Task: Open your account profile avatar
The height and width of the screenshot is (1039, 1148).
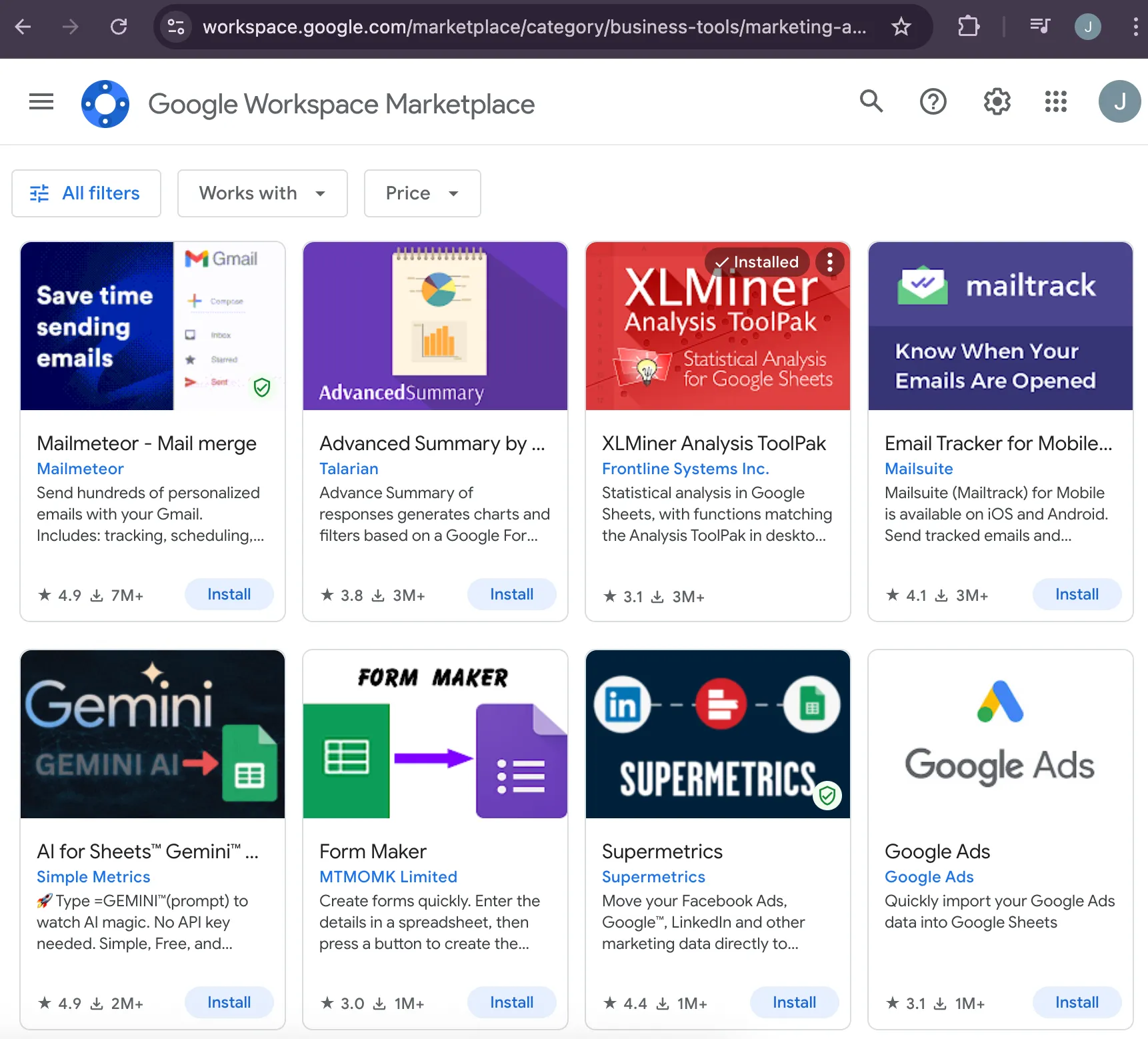Action: [x=1119, y=101]
